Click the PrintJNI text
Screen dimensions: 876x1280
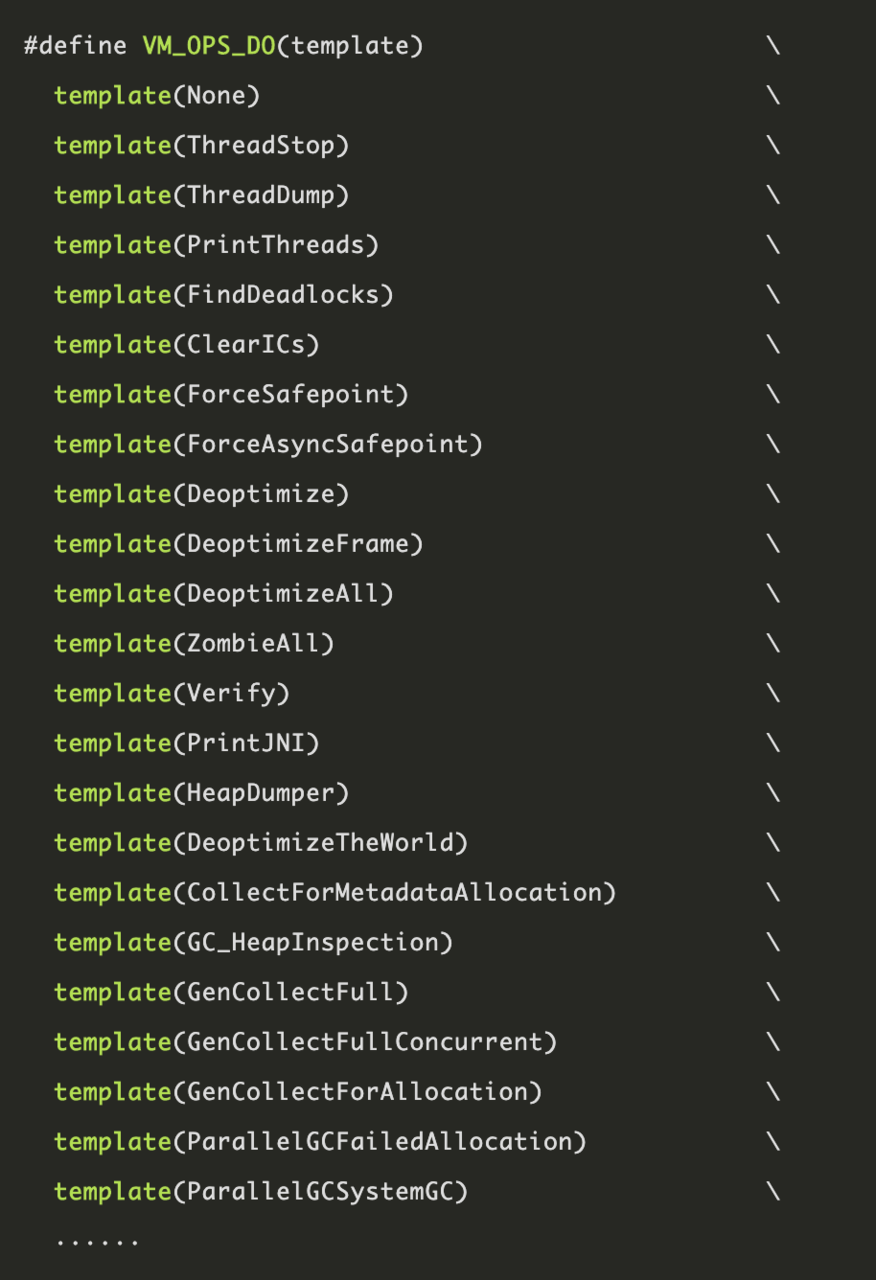point(245,743)
